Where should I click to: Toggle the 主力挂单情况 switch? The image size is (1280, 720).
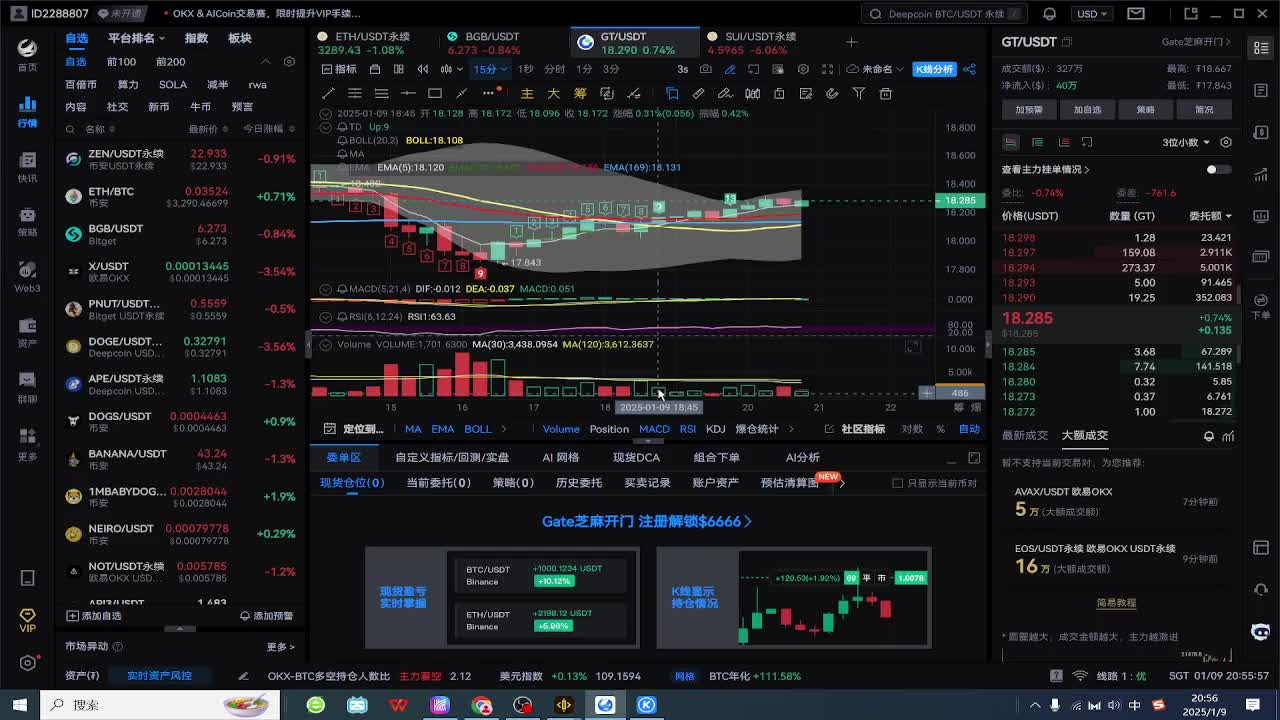coord(1218,169)
